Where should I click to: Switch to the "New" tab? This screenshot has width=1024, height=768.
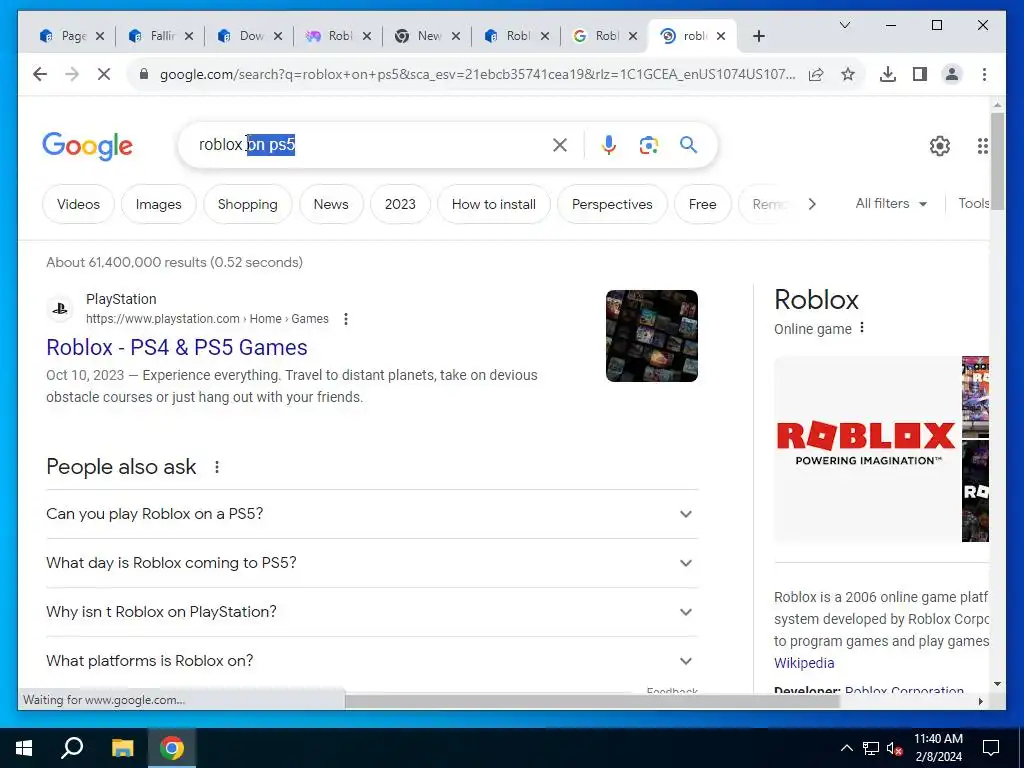point(427,37)
